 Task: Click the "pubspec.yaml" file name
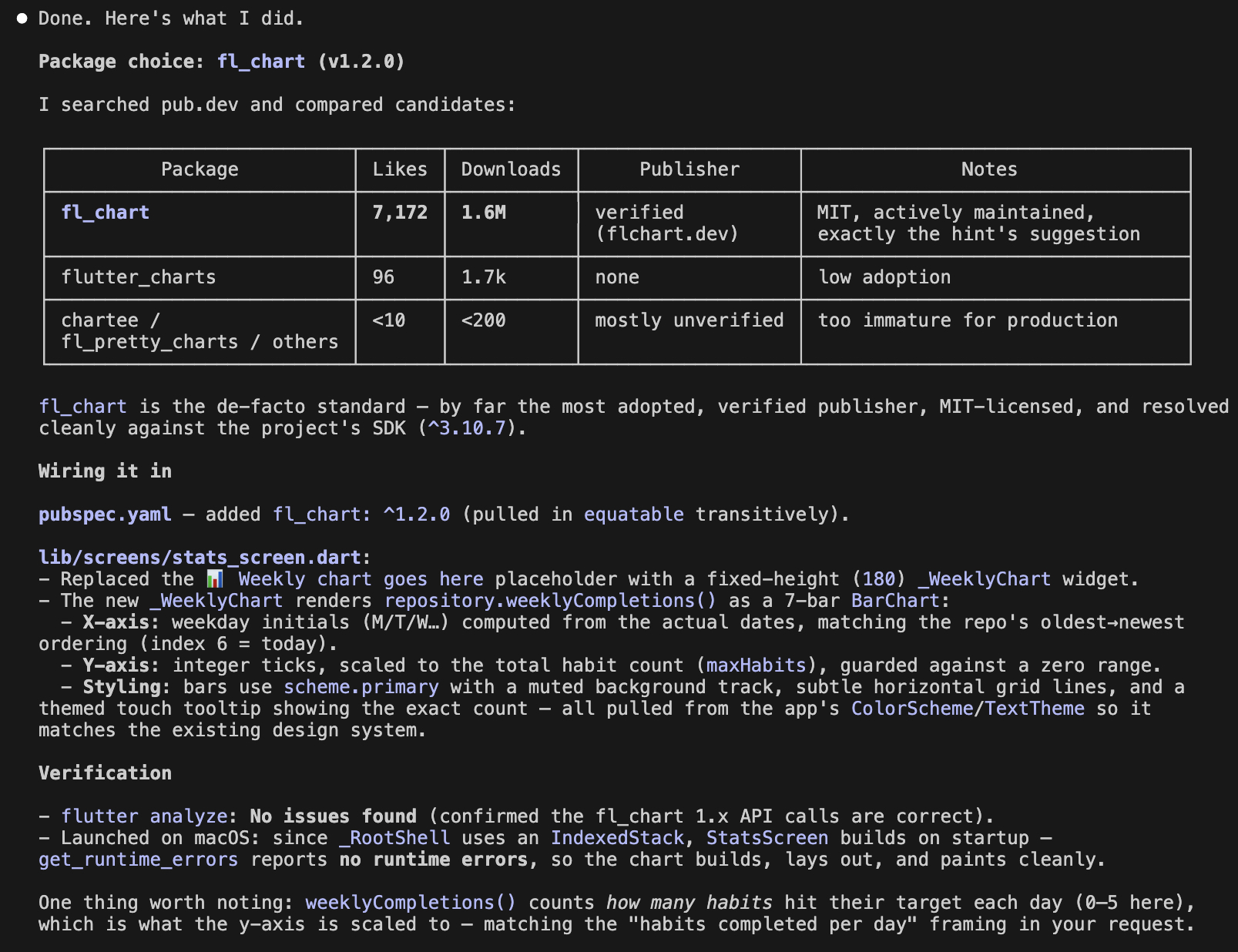point(105,515)
